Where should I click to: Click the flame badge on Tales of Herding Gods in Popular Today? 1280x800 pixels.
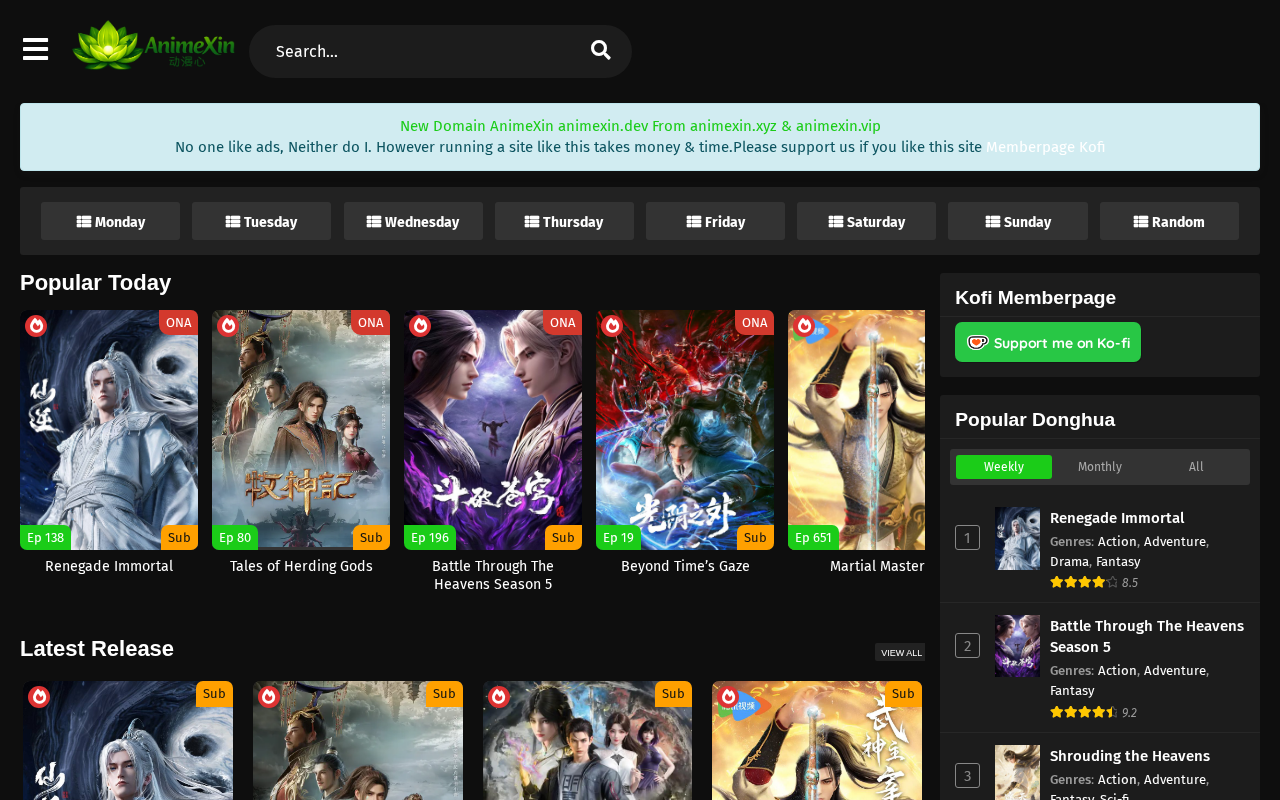pyautogui.click(x=228, y=326)
